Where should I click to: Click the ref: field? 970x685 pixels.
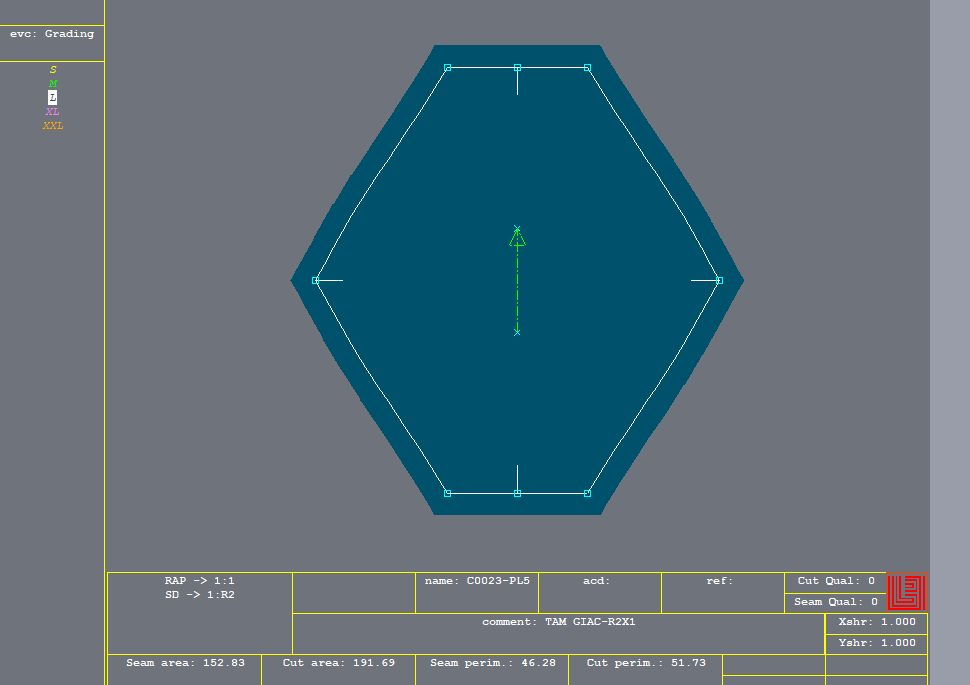[x=723, y=593]
